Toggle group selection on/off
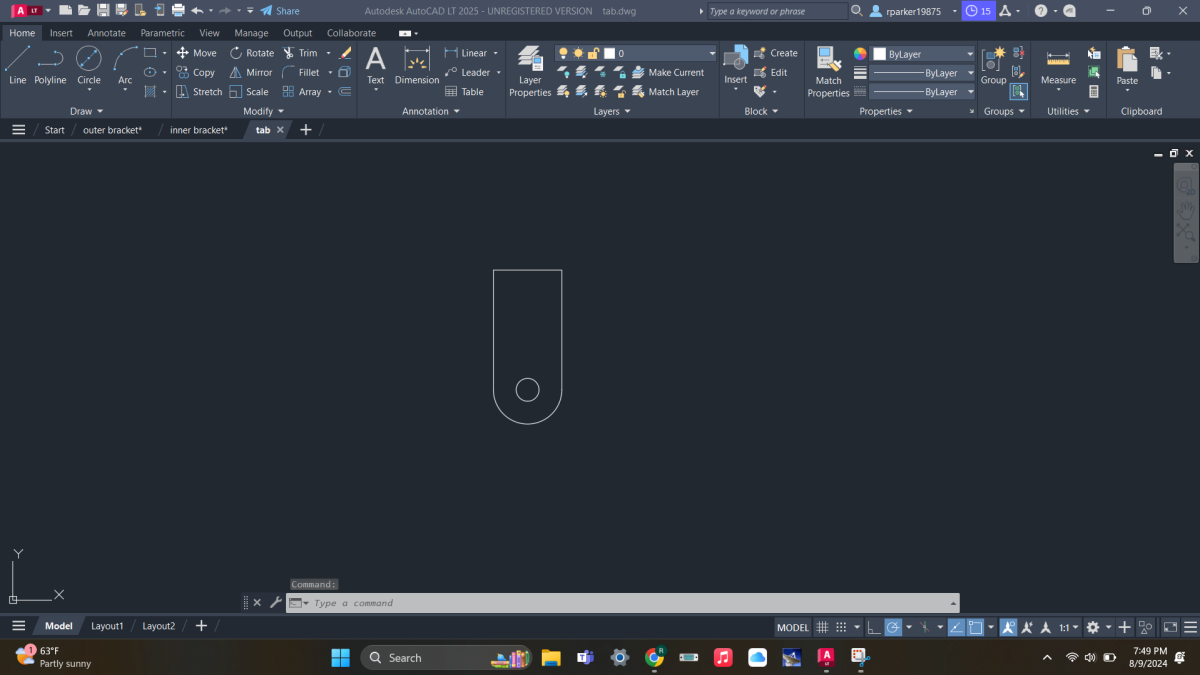 1018,91
